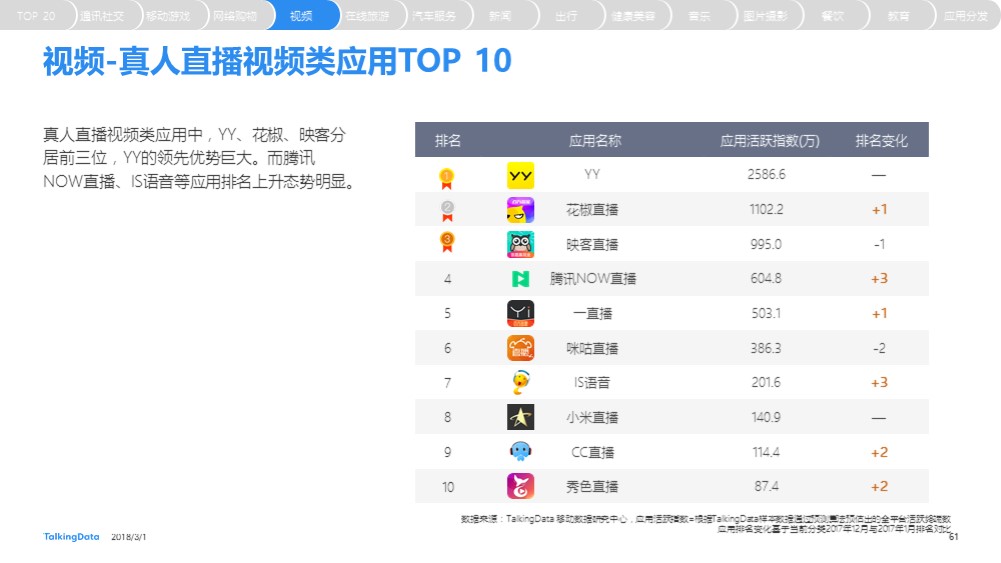Click the 114.4 index value
The image size is (1001, 563).
point(766,452)
